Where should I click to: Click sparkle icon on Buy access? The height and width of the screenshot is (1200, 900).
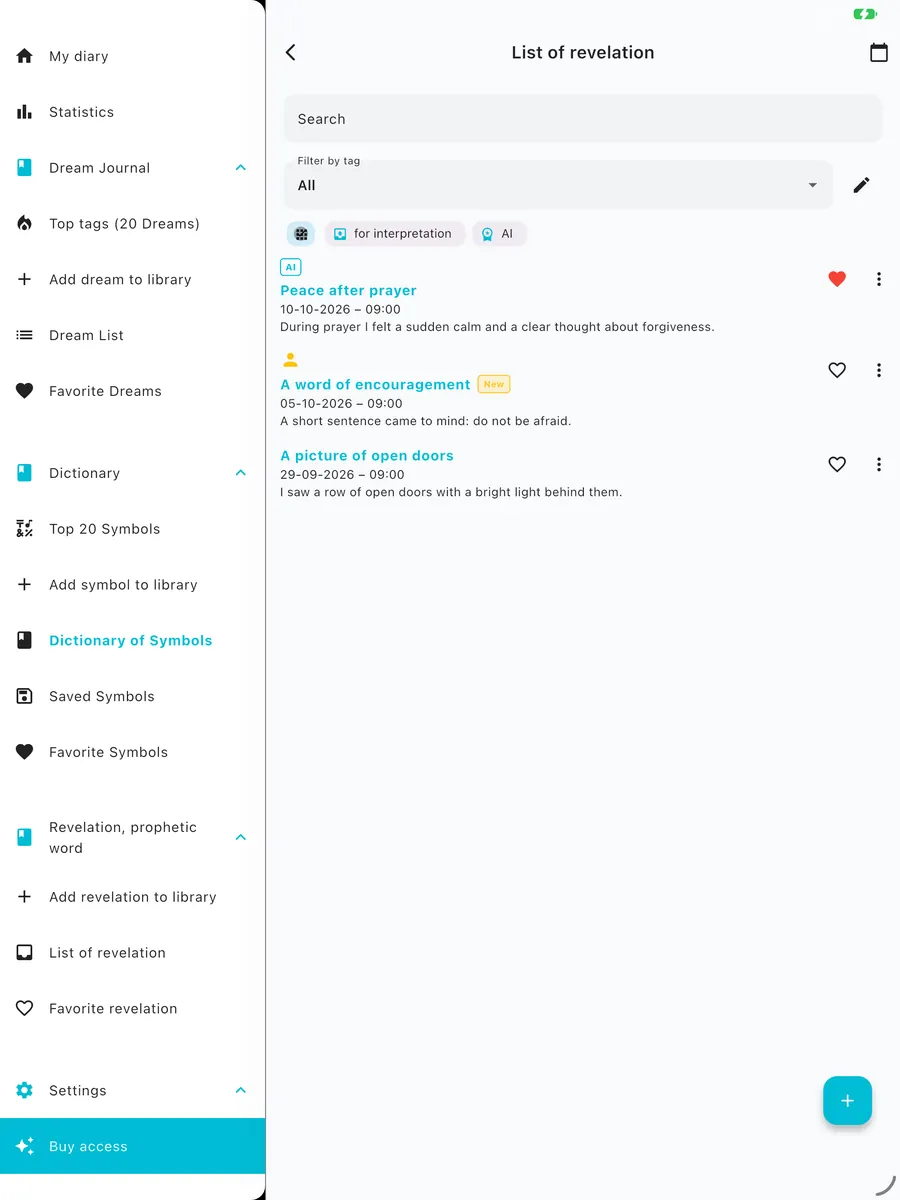tap(25, 1146)
